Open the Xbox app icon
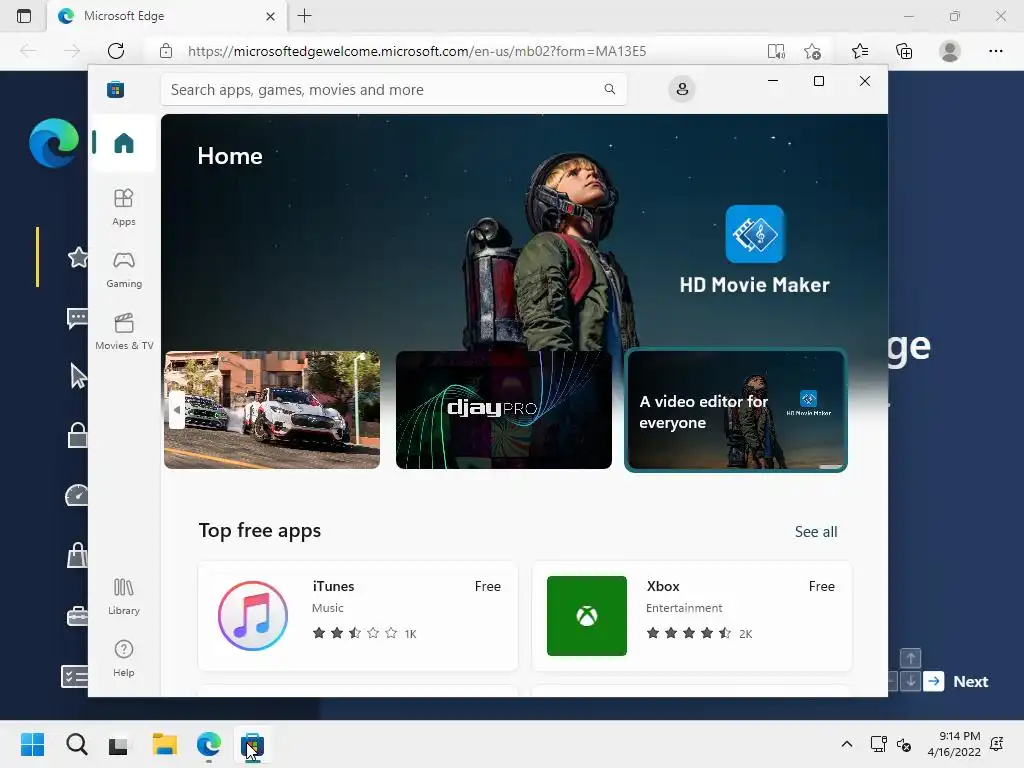The height and width of the screenshot is (768, 1024). coord(586,616)
